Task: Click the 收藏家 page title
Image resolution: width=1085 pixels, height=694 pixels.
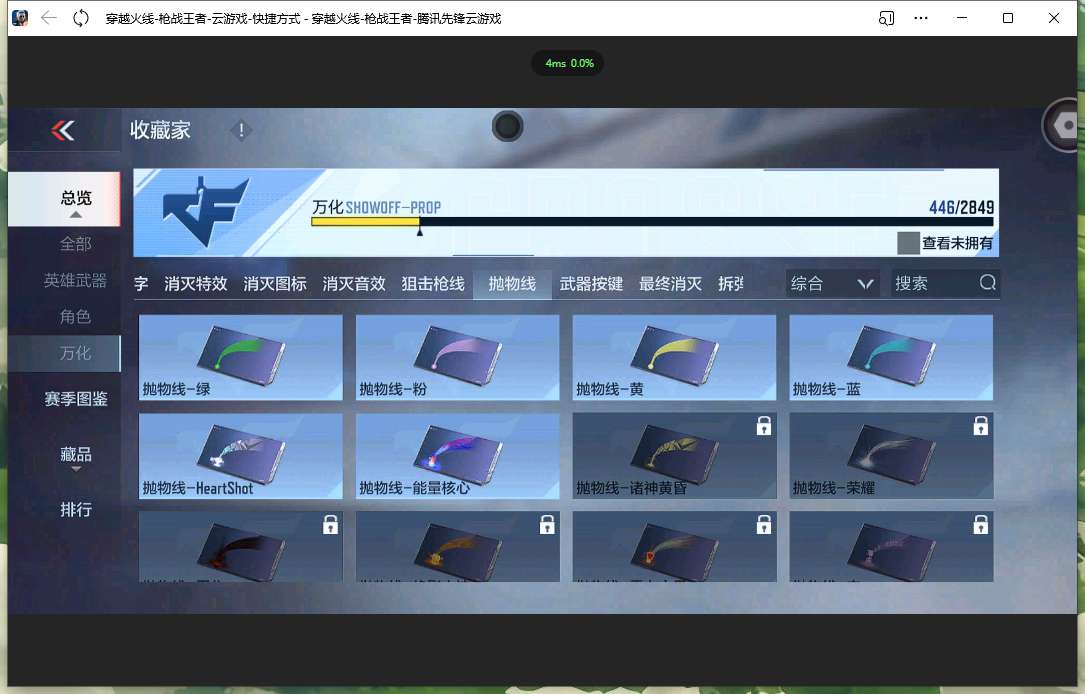Action: [x=160, y=130]
